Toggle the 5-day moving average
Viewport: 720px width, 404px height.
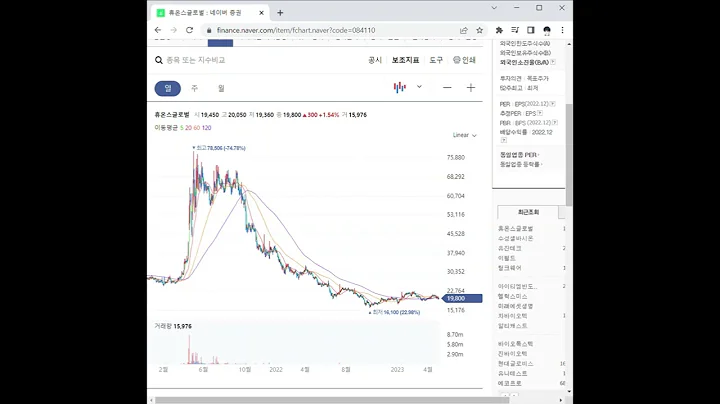181,128
